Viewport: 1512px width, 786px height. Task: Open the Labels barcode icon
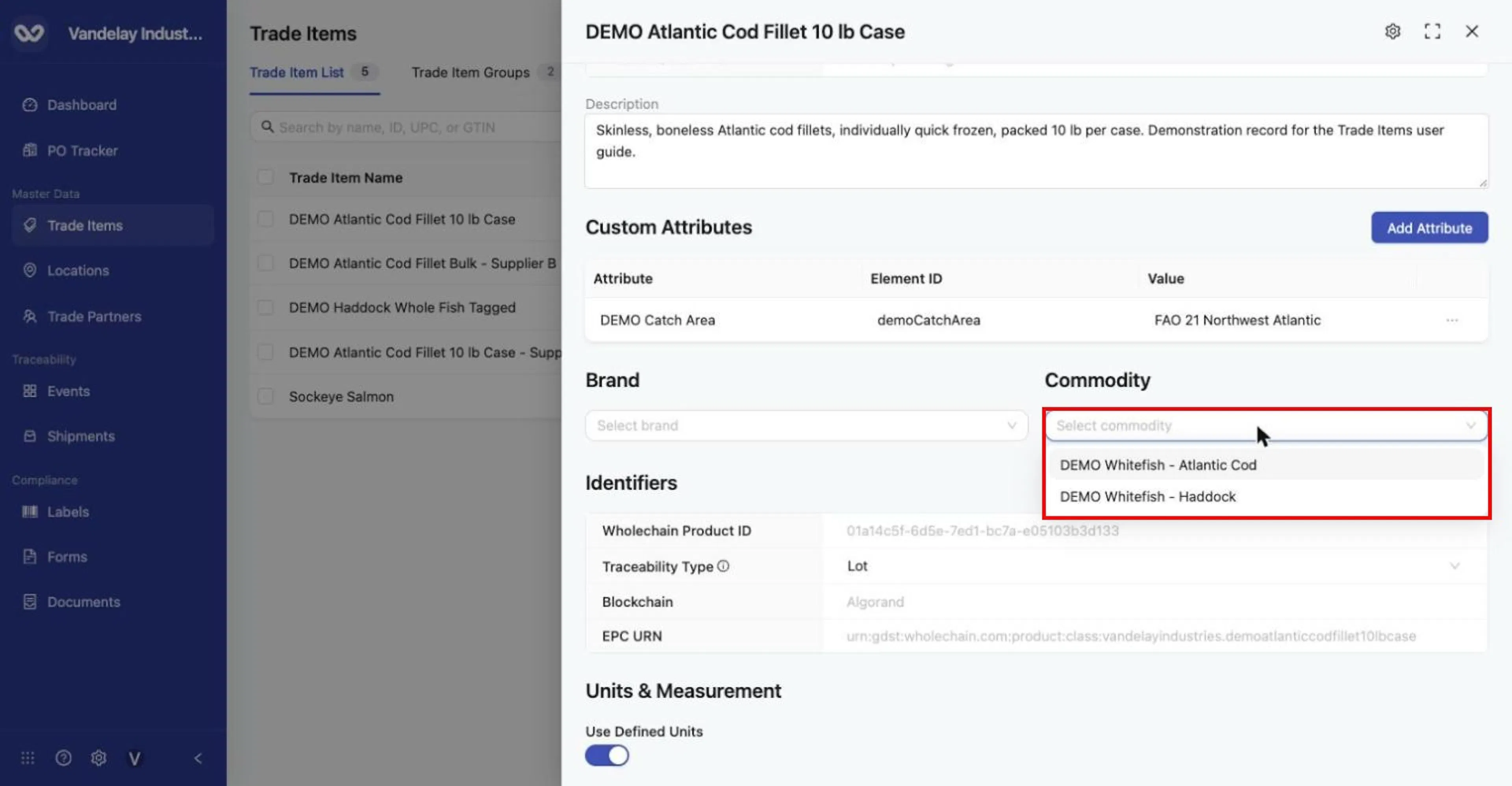(30, 512)
